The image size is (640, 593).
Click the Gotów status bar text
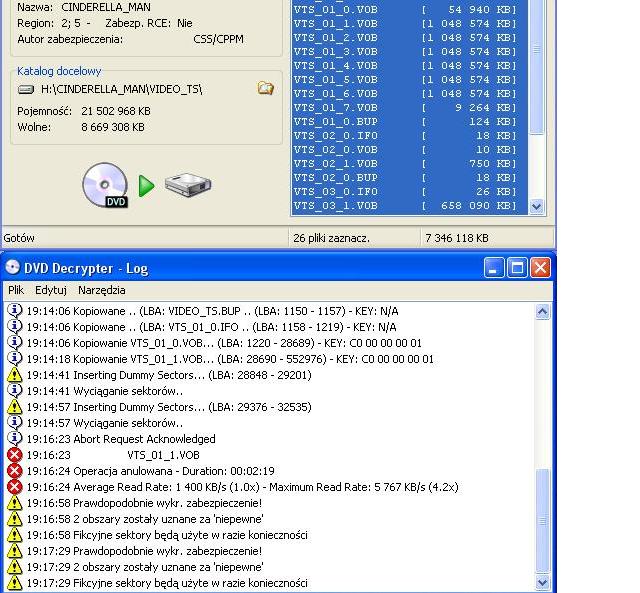point(19,238)
